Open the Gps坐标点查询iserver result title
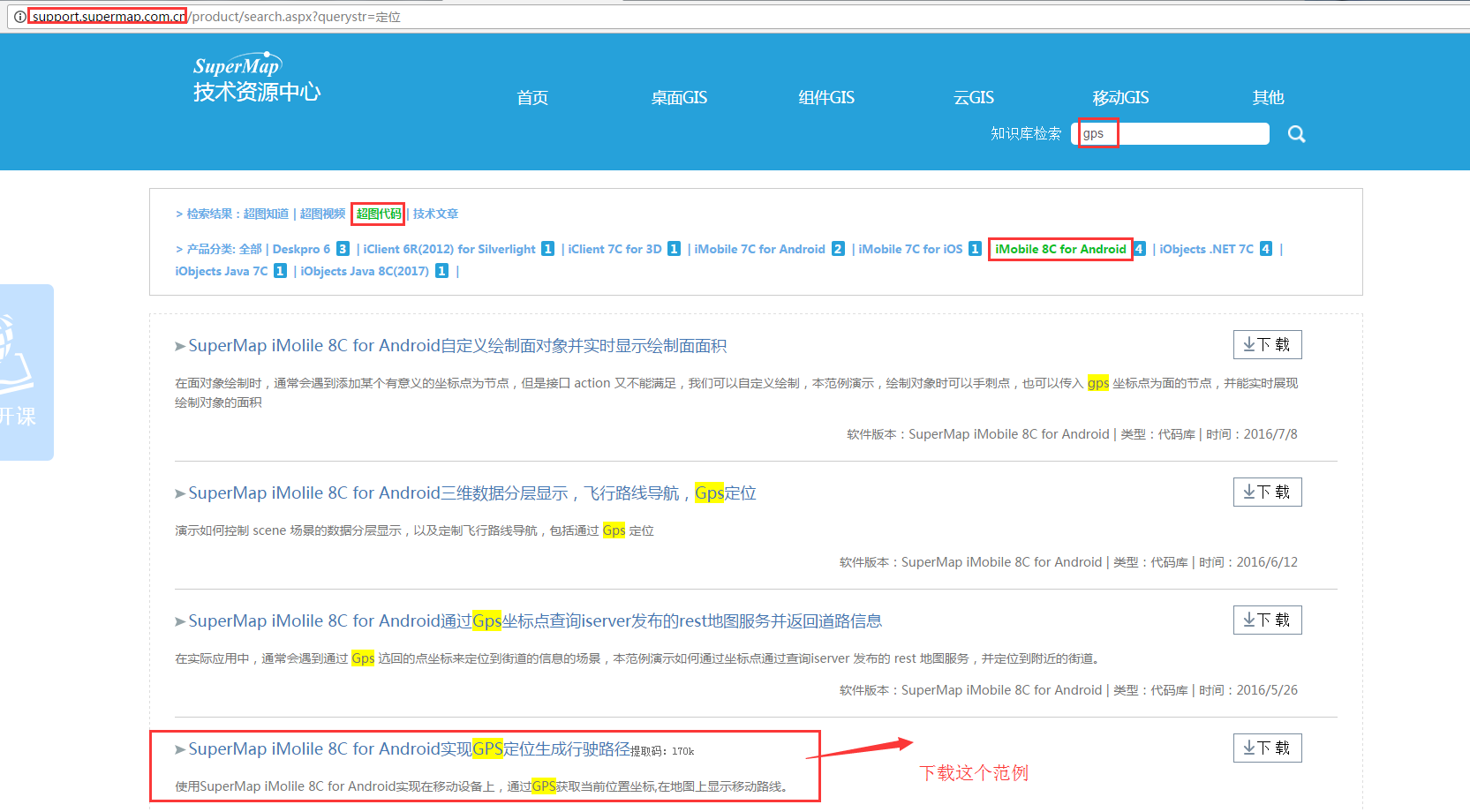1470x812 pixels. pyautogui.click(x=535, y=621)
